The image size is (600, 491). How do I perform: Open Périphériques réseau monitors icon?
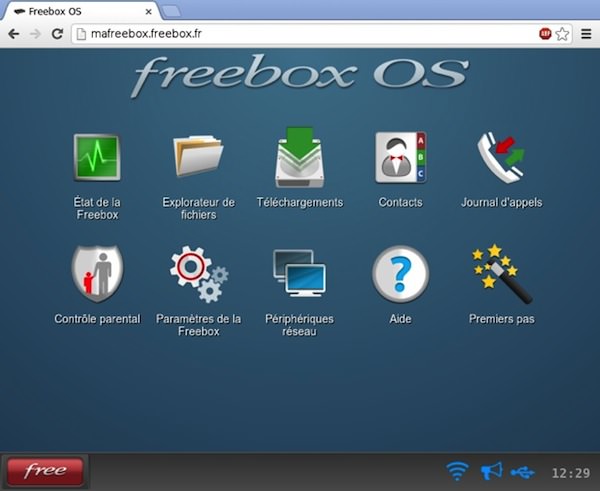(300, 273)
